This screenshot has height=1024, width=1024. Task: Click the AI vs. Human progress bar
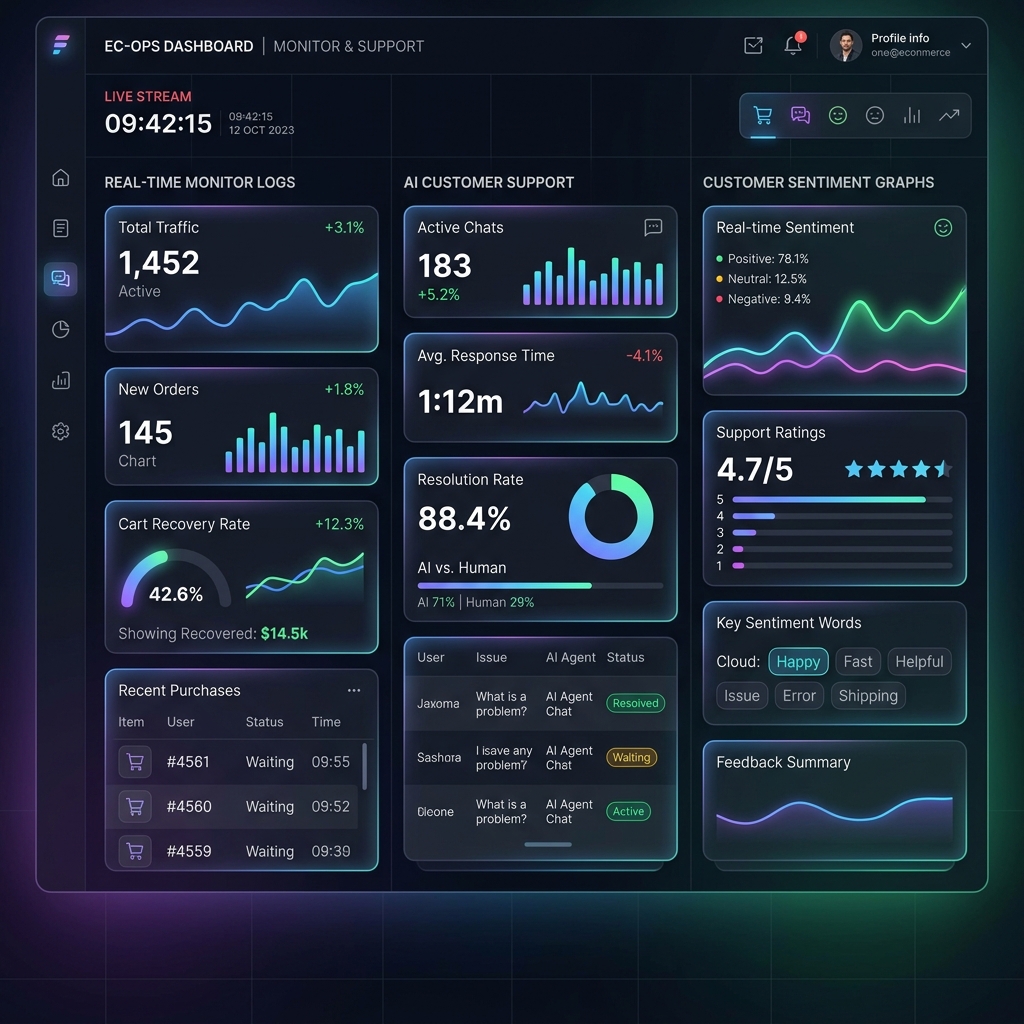(540, 586)
